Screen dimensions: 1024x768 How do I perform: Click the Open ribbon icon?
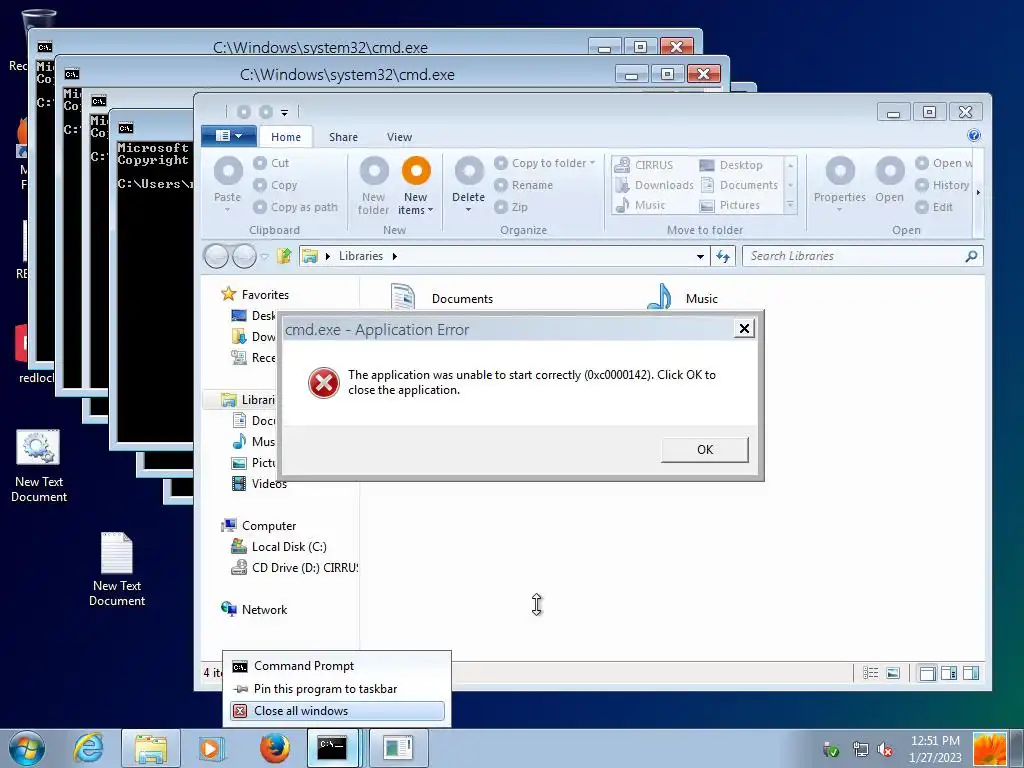click(889, 171)
